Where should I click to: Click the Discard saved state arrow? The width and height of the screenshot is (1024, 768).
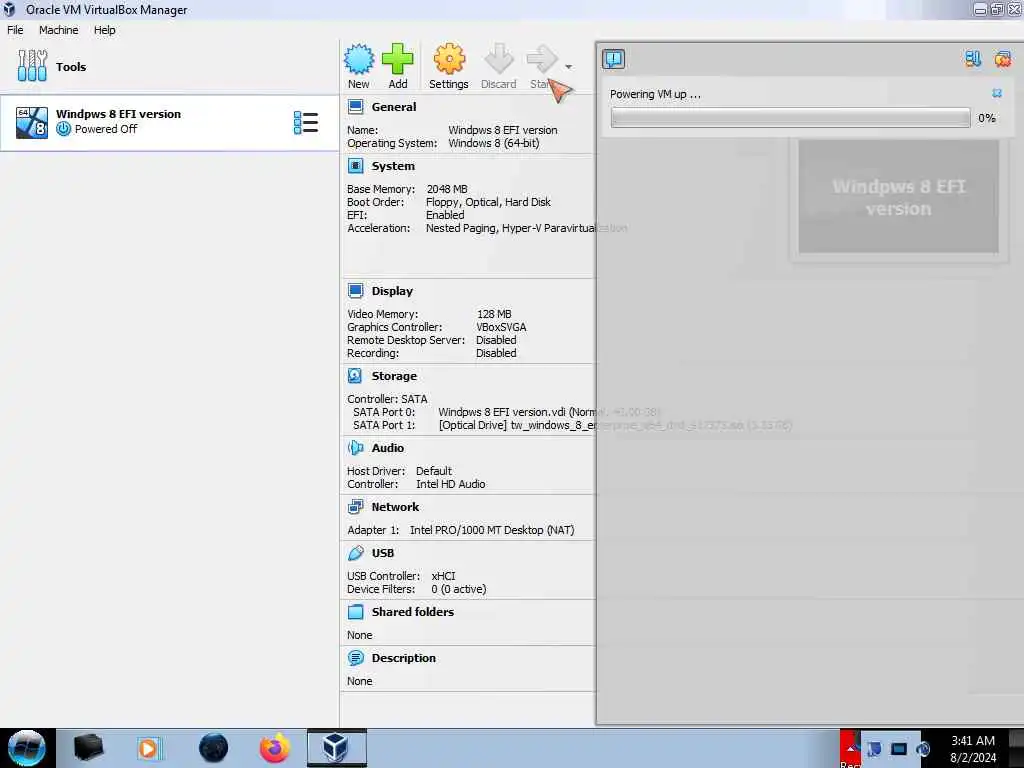(x=498, y=59)
